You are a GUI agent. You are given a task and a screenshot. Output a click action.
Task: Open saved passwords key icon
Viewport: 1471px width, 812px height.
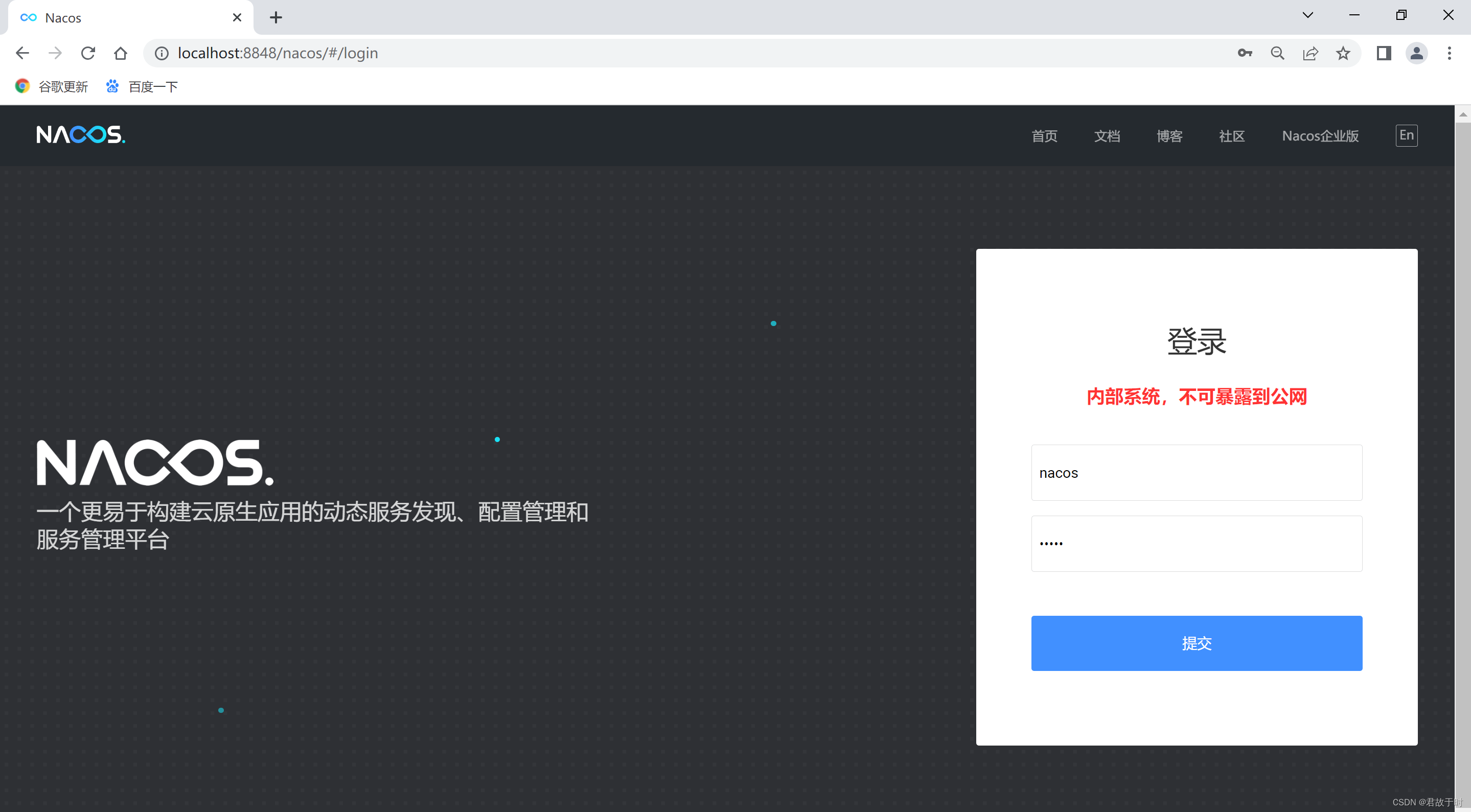1245,53
